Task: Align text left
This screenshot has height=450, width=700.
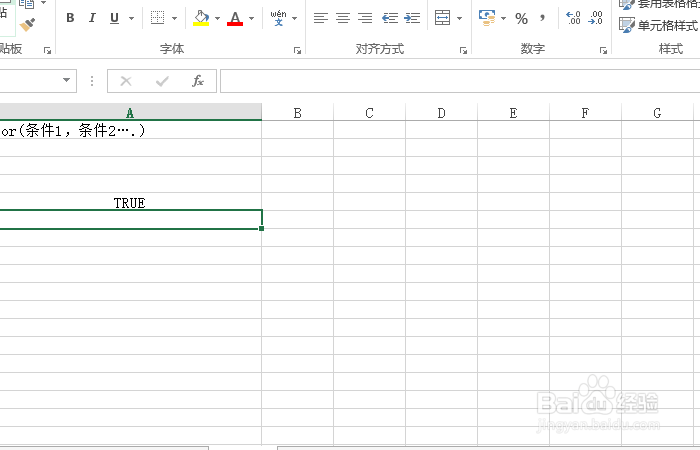Action: tap(321, 18)
